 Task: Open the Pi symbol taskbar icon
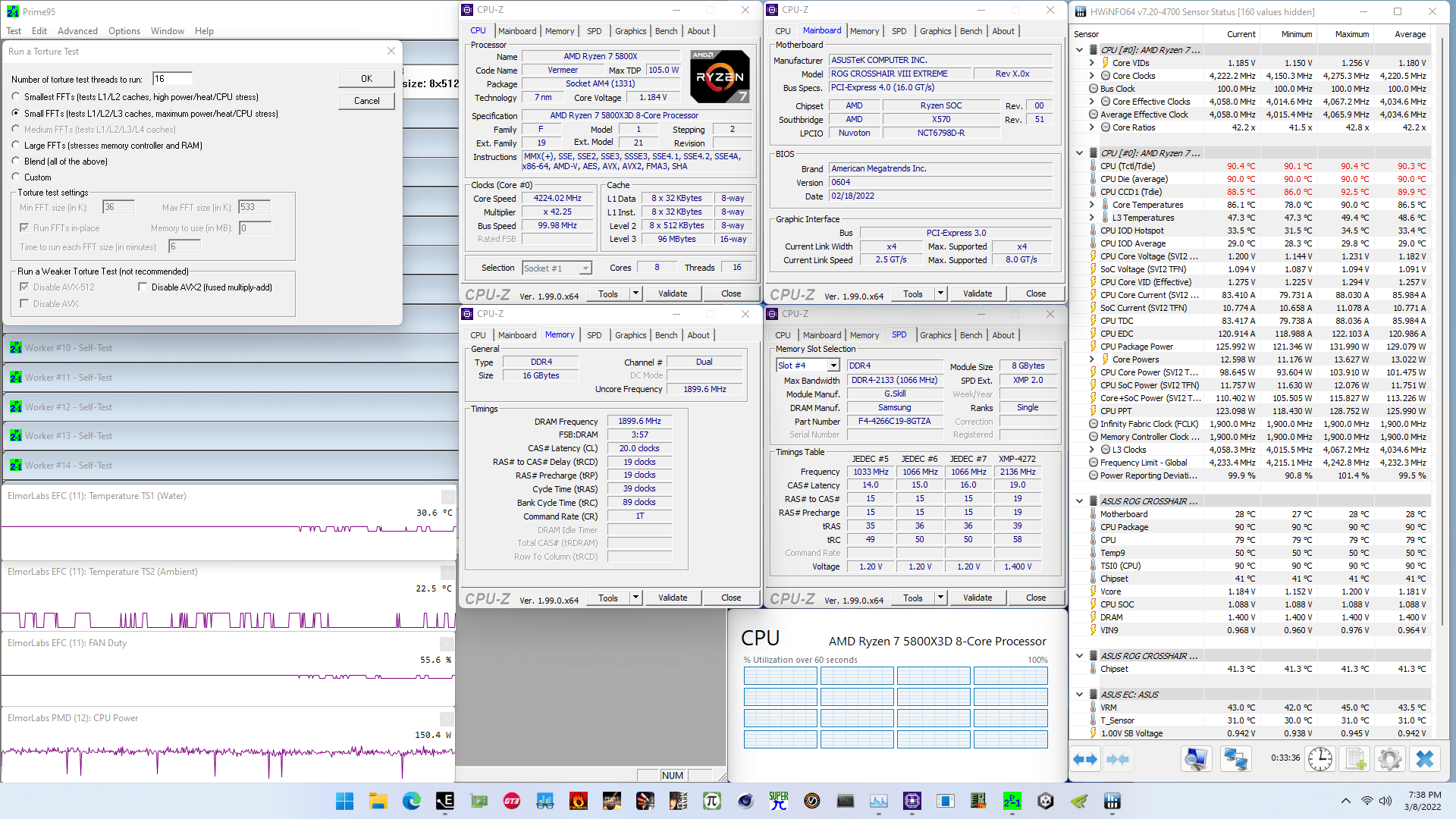coord(712,801)
